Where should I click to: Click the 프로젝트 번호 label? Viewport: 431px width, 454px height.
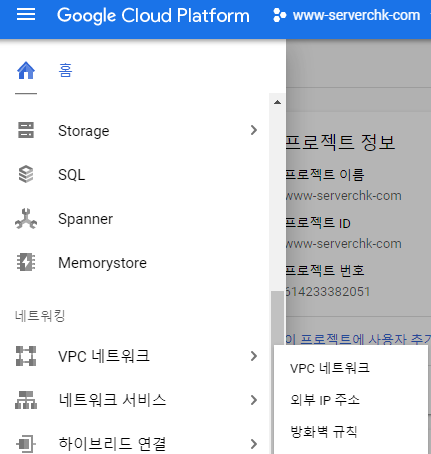click(x=325, y=270)
